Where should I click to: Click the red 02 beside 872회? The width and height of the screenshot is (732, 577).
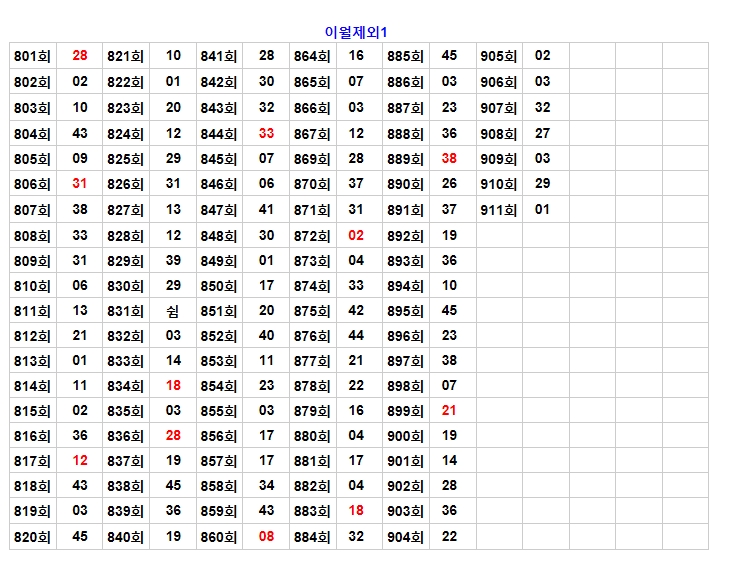click(x=356, y=235)
